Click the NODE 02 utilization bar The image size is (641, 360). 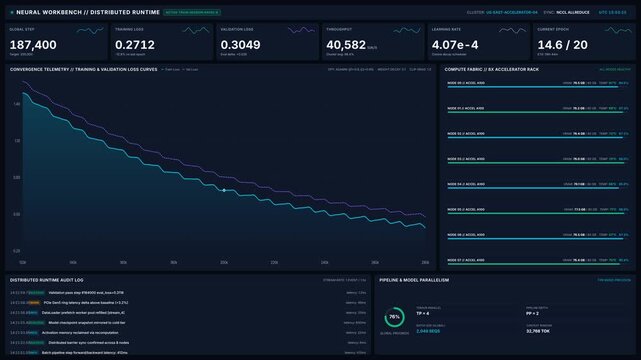click(538, 138)
